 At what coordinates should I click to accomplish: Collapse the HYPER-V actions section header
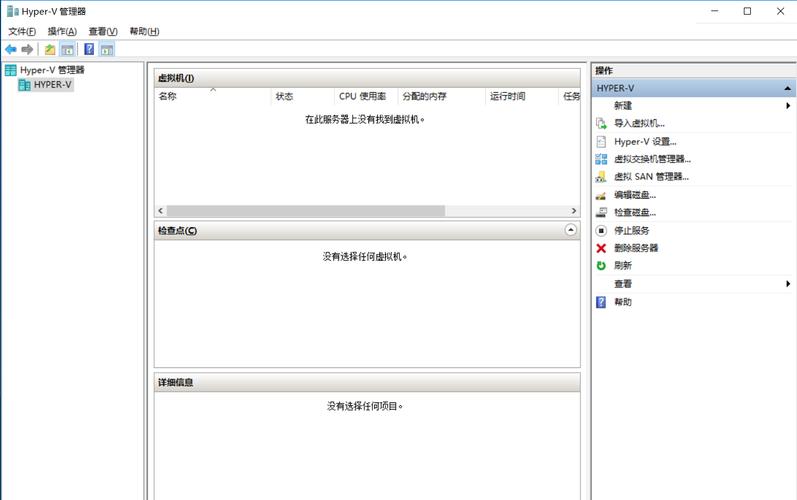[787, 88]
